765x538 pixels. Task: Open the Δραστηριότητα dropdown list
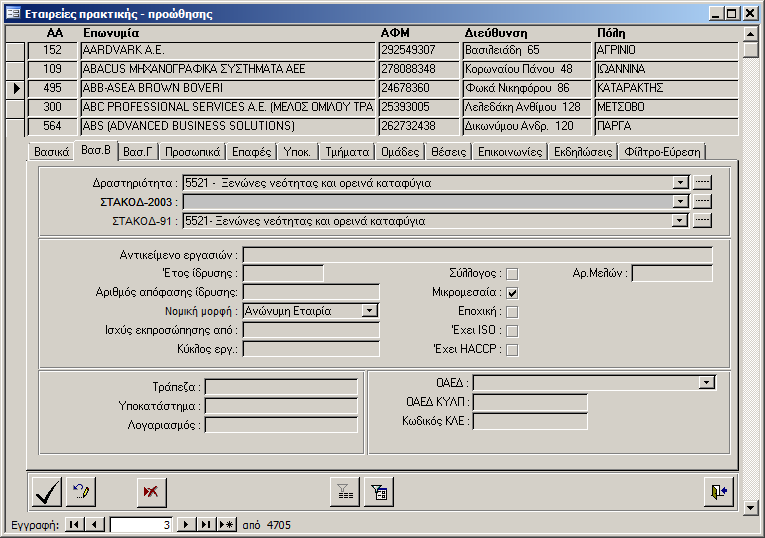(680, 183)
